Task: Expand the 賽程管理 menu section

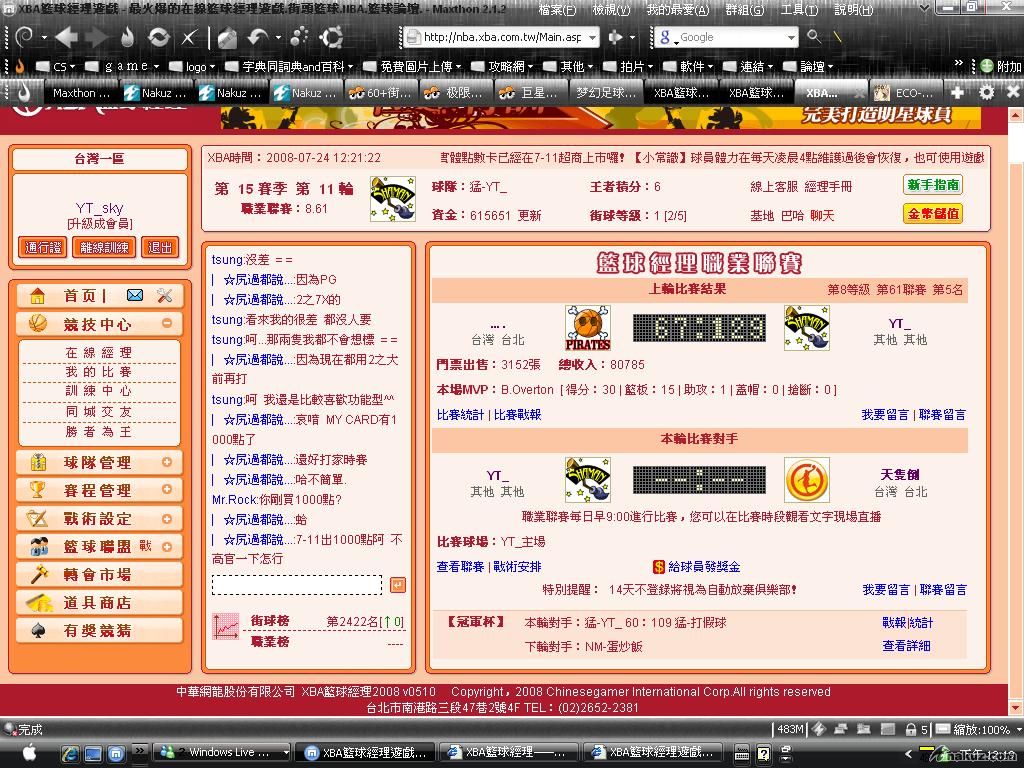Action: point(166,491)
